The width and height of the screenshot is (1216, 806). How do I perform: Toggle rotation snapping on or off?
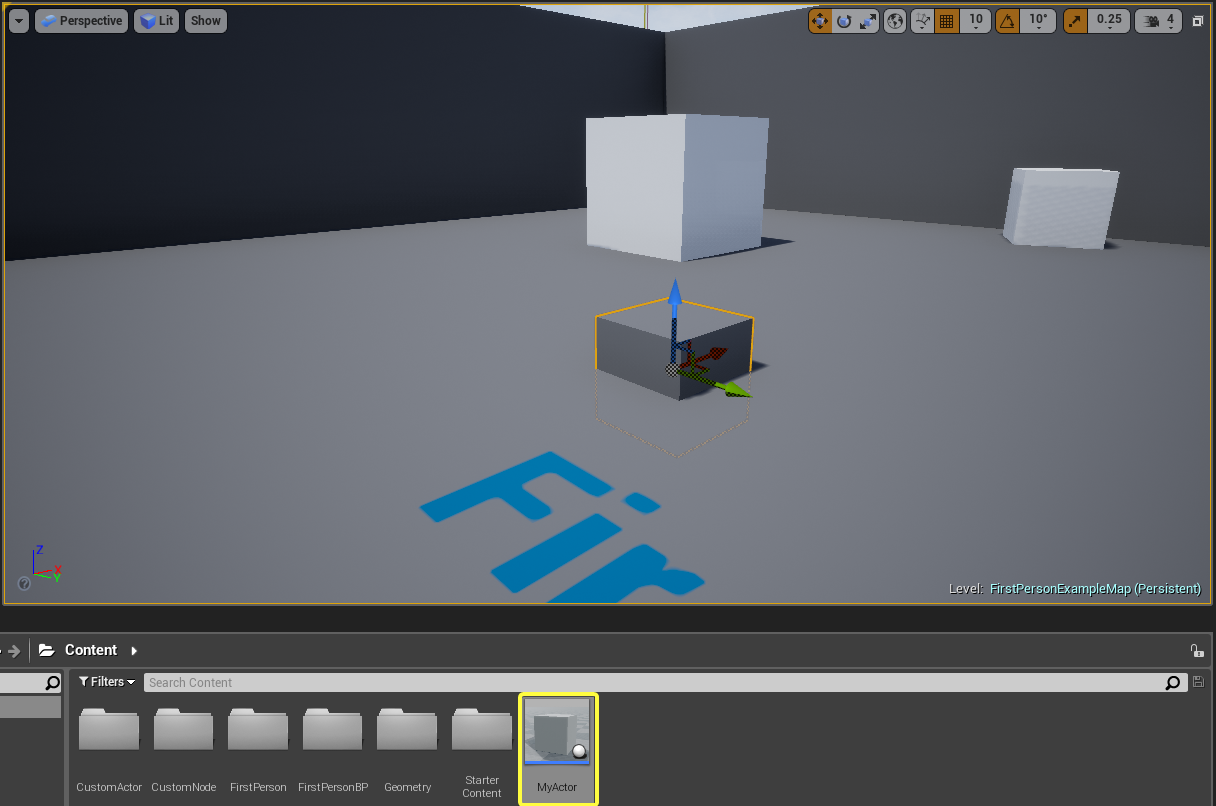click(1008, 21)
